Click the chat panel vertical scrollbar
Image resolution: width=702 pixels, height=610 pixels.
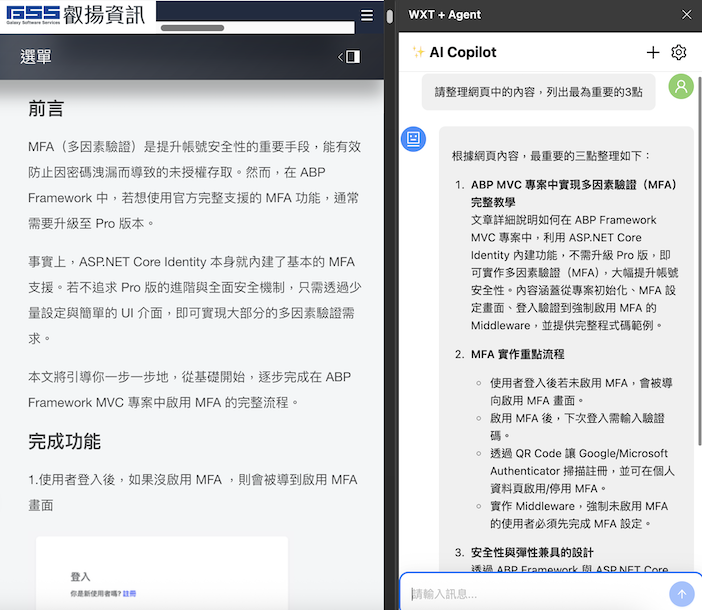pyautogui.click(x=699, y=260)
